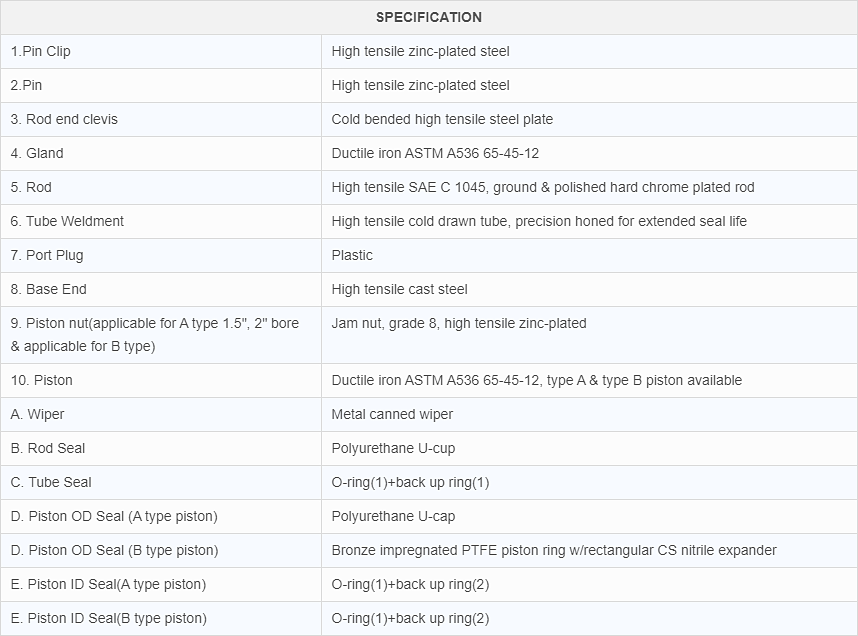Select the "B. Rod Seal" label
The height and width of the screenshot is (636, 858).
point(48,448)
